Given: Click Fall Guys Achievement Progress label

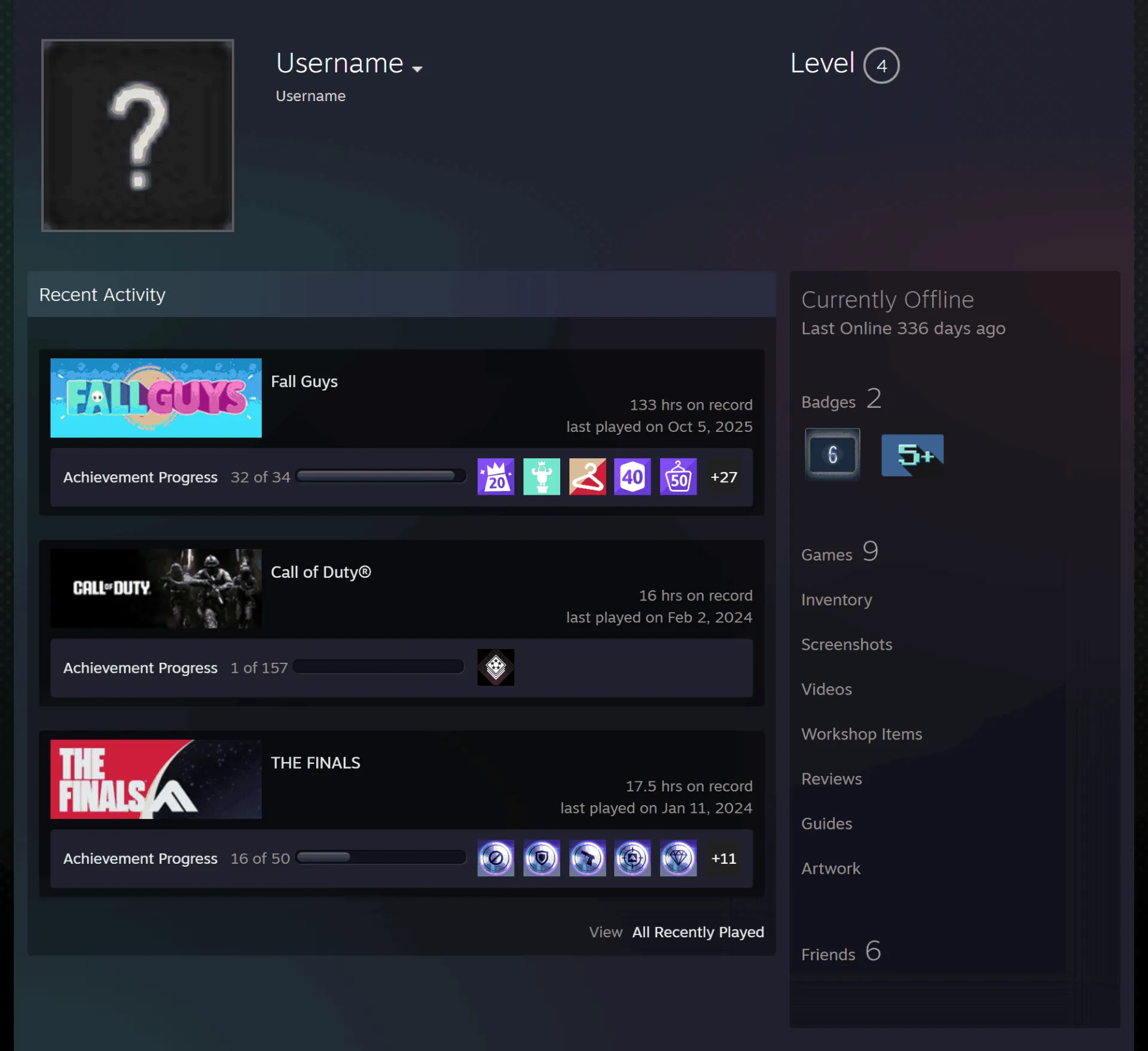Looking at the screenshot, I should click(x=141, y=477).
